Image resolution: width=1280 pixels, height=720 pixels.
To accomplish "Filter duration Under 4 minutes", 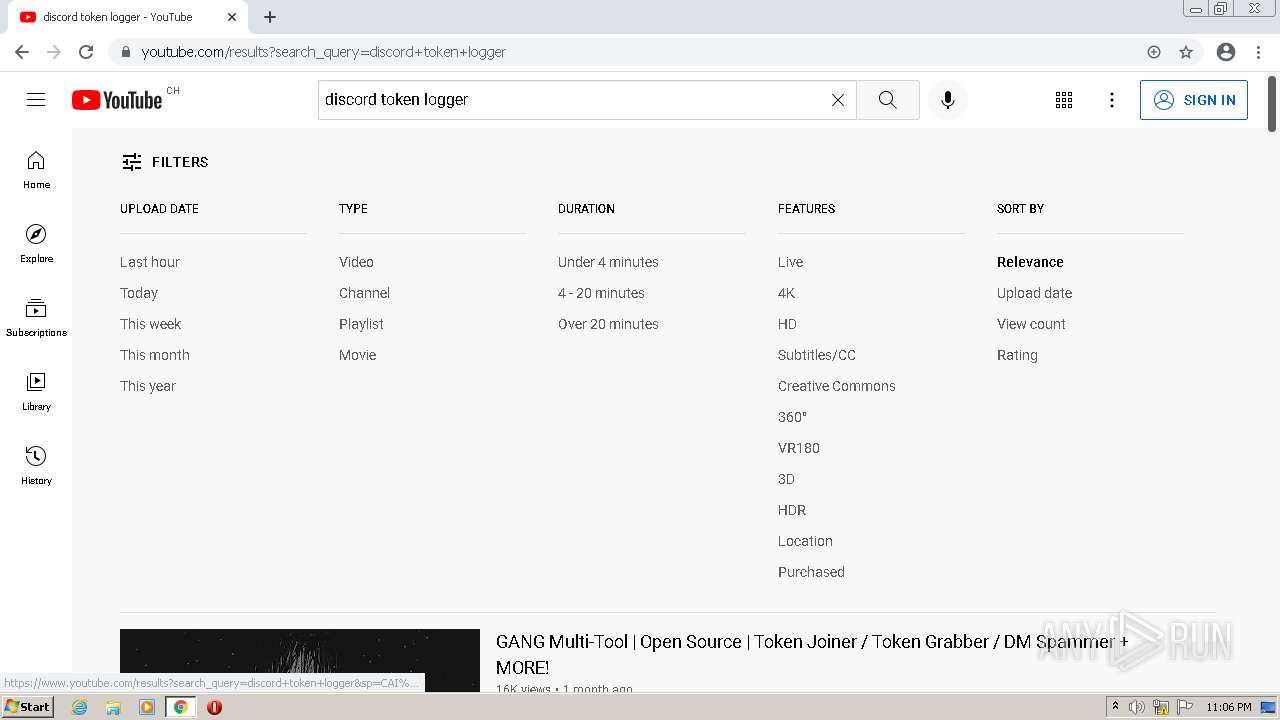I will coord(608,262).
